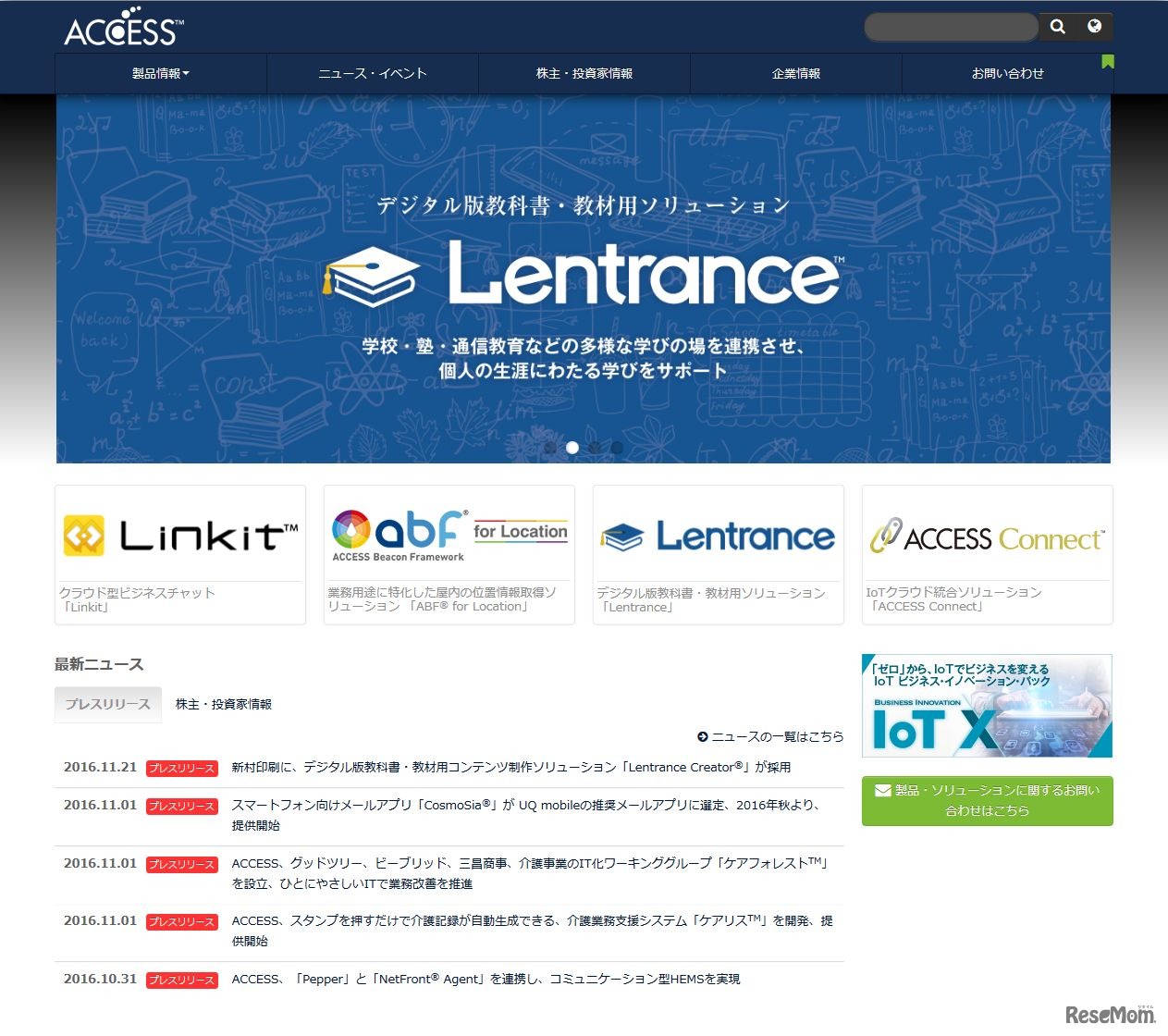Open the ケアリス news article
The height and width of the screenshot is (1036, 1168).
coord(532,931)
